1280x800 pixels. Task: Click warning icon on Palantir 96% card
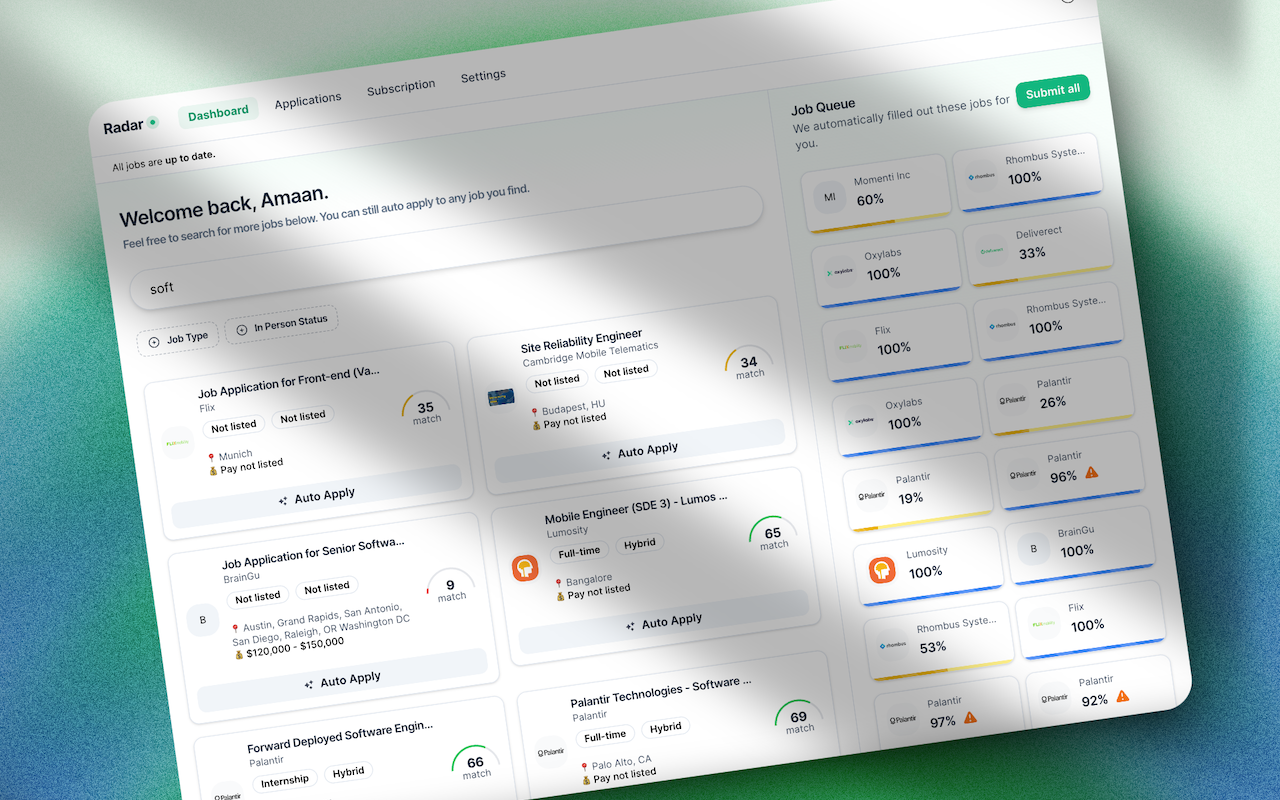point(1092,472)
